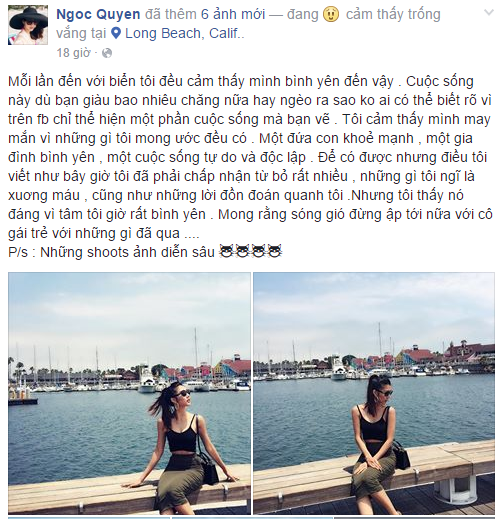Click the "6 ảnh mới" photos link

[x=233, y=14]
